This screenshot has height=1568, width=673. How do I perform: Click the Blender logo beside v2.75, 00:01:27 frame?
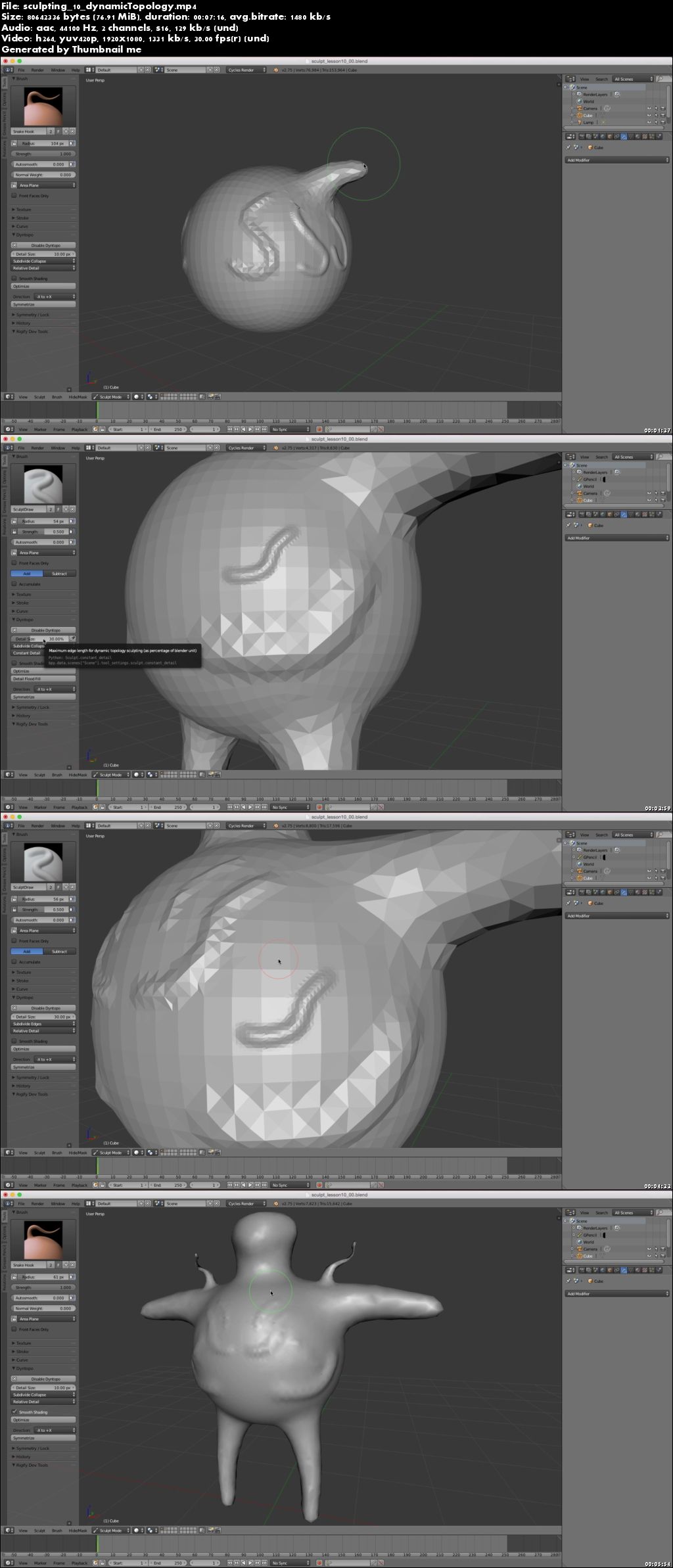pyautogui.click(x=277, y=70)
